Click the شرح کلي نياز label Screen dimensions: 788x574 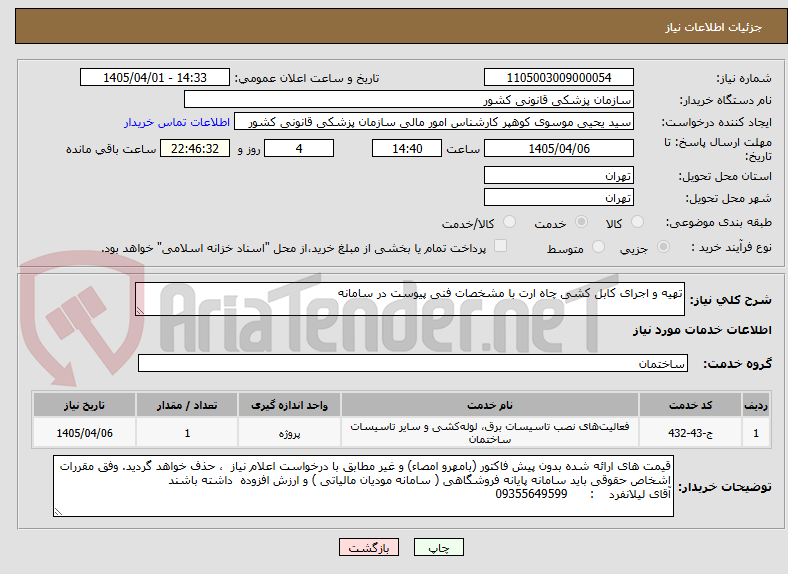pyautogui.click(x=730, y=300)
